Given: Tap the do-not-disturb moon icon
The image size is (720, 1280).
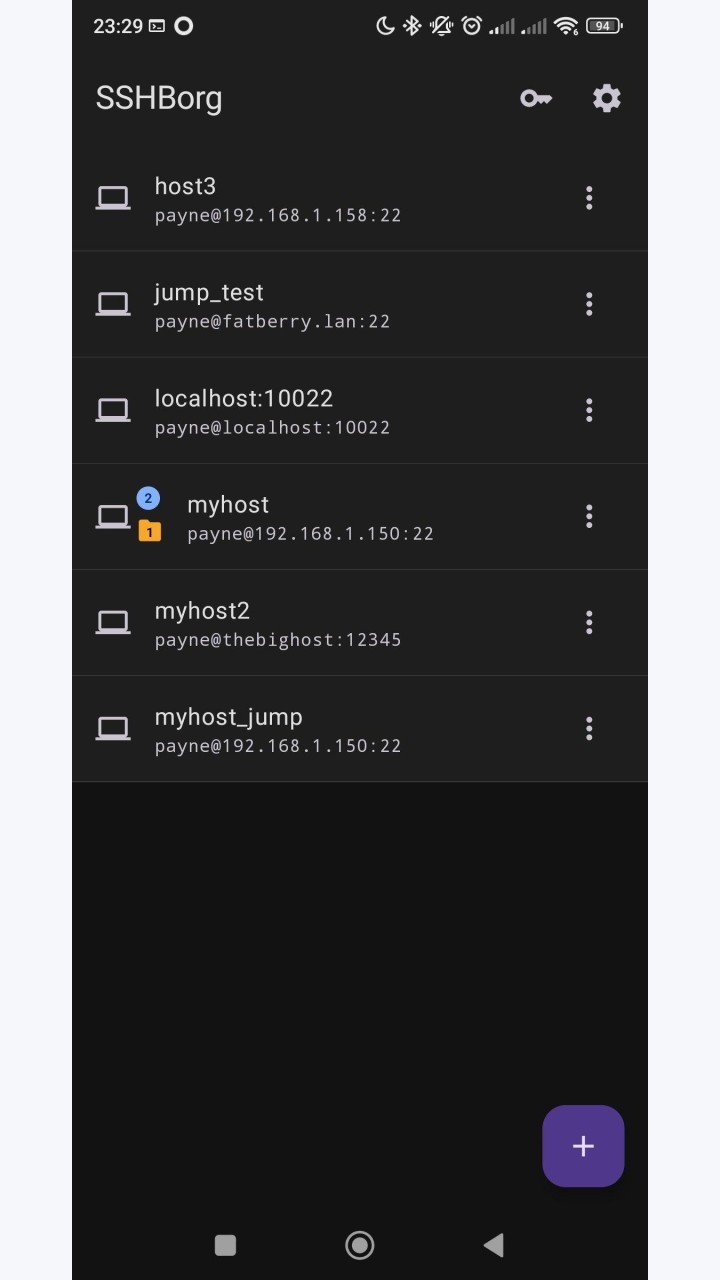Looking at the screenshot, I should (385, 26).
